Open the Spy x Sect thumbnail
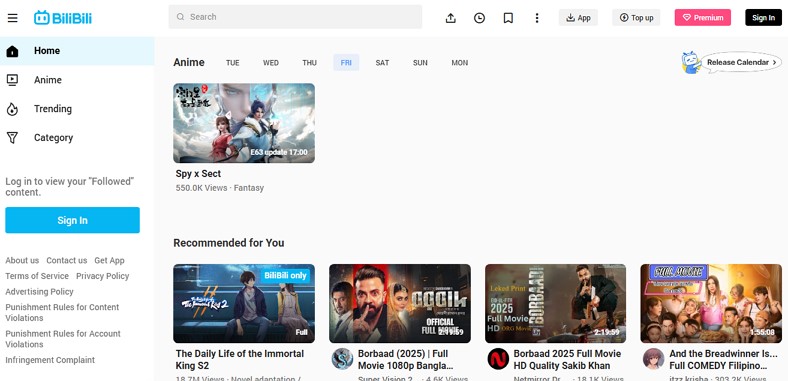This screenshot has height=381, width=788. click(x=244, y=123)
